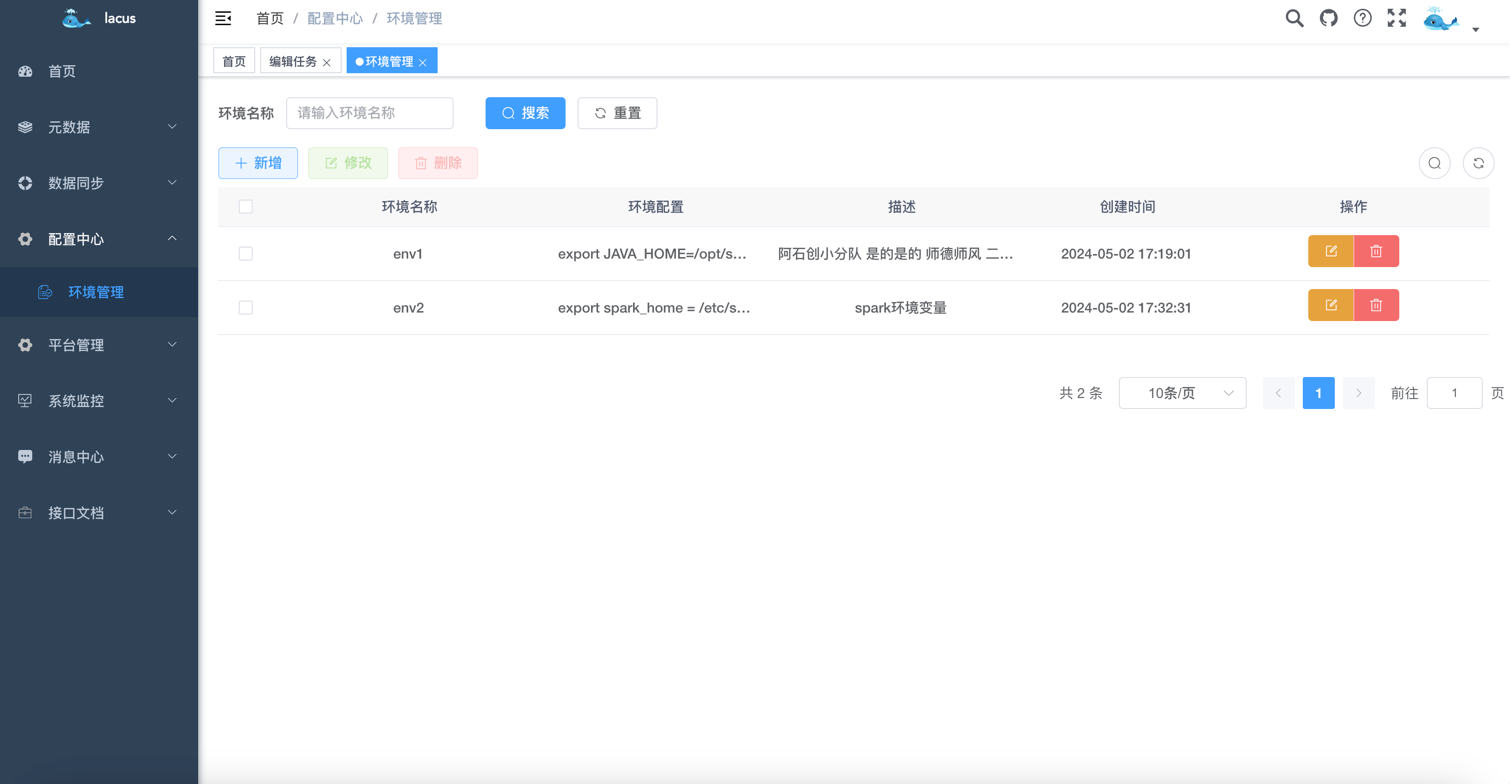Open the 10条/页 page size dropdown
Viewport: 1510px width, 784px height.
tap(1182, 393)
